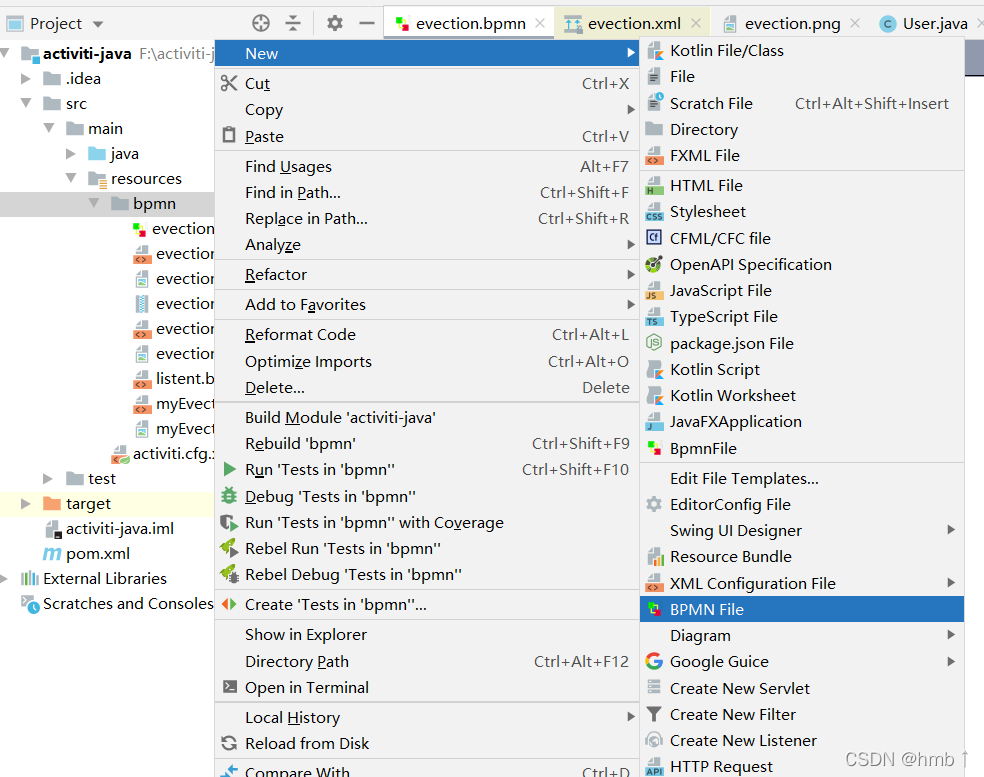Switch to the evection.xml tab
Image resolution: width=984 pixels, height=777 pixels.
click(x=634, y=24)
